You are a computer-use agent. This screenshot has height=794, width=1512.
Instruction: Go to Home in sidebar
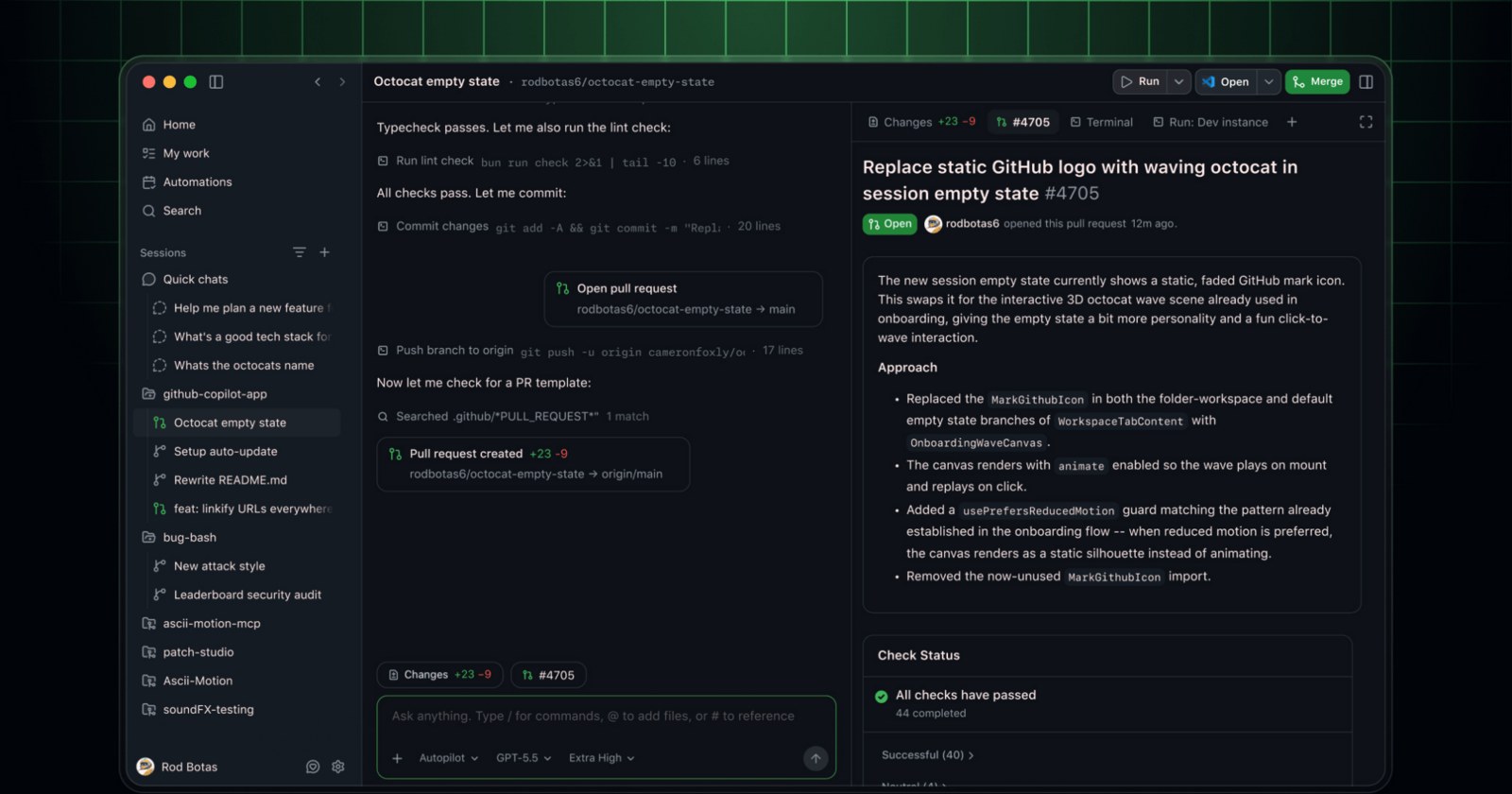pos(169,125)
